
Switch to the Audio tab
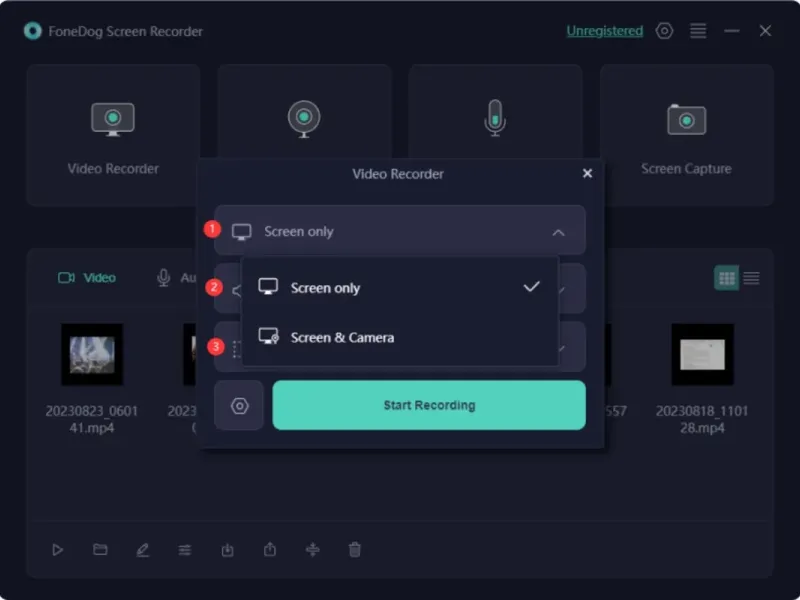[x=176, y=278]
